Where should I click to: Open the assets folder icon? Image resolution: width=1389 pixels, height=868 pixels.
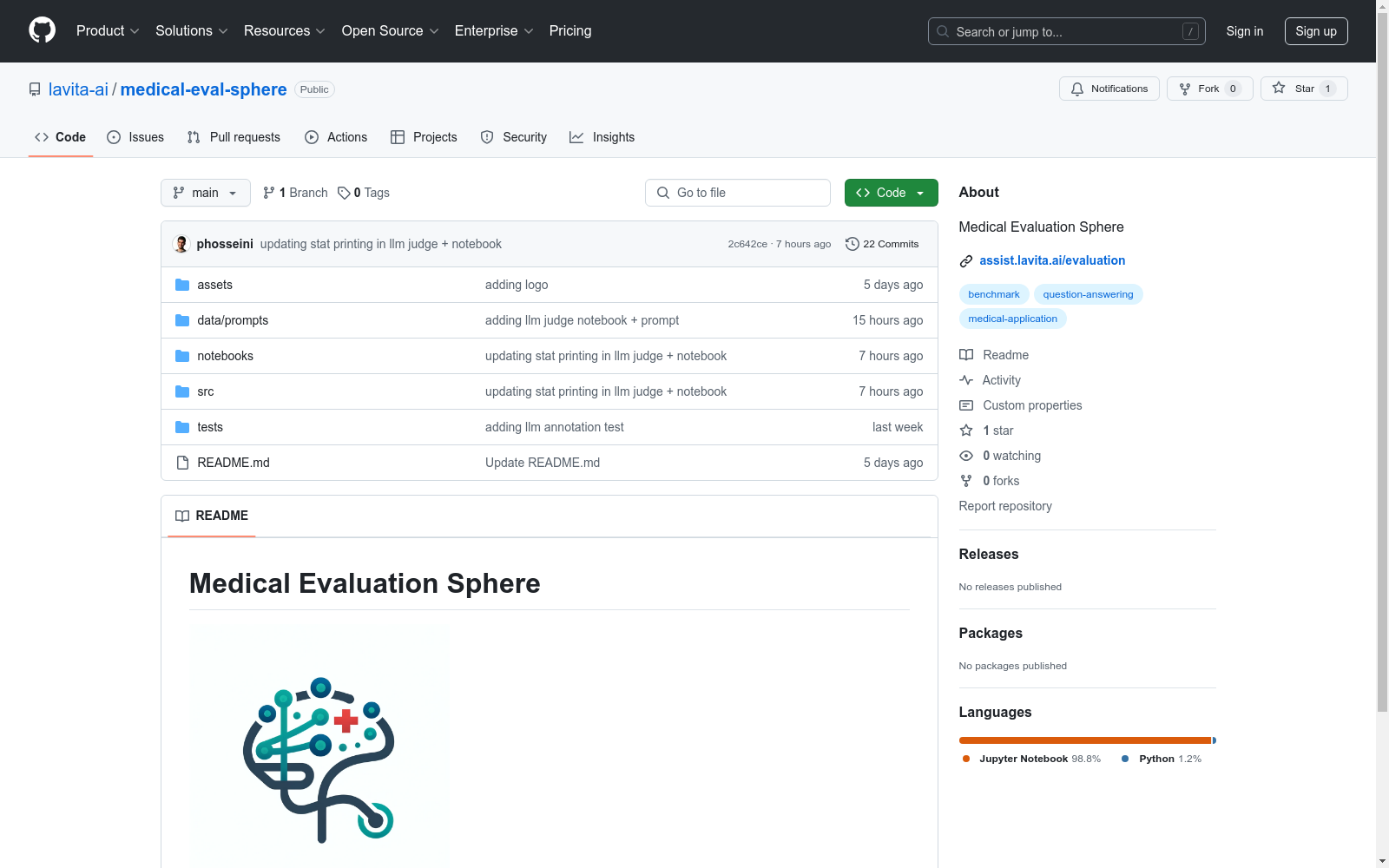pos(182,285)
